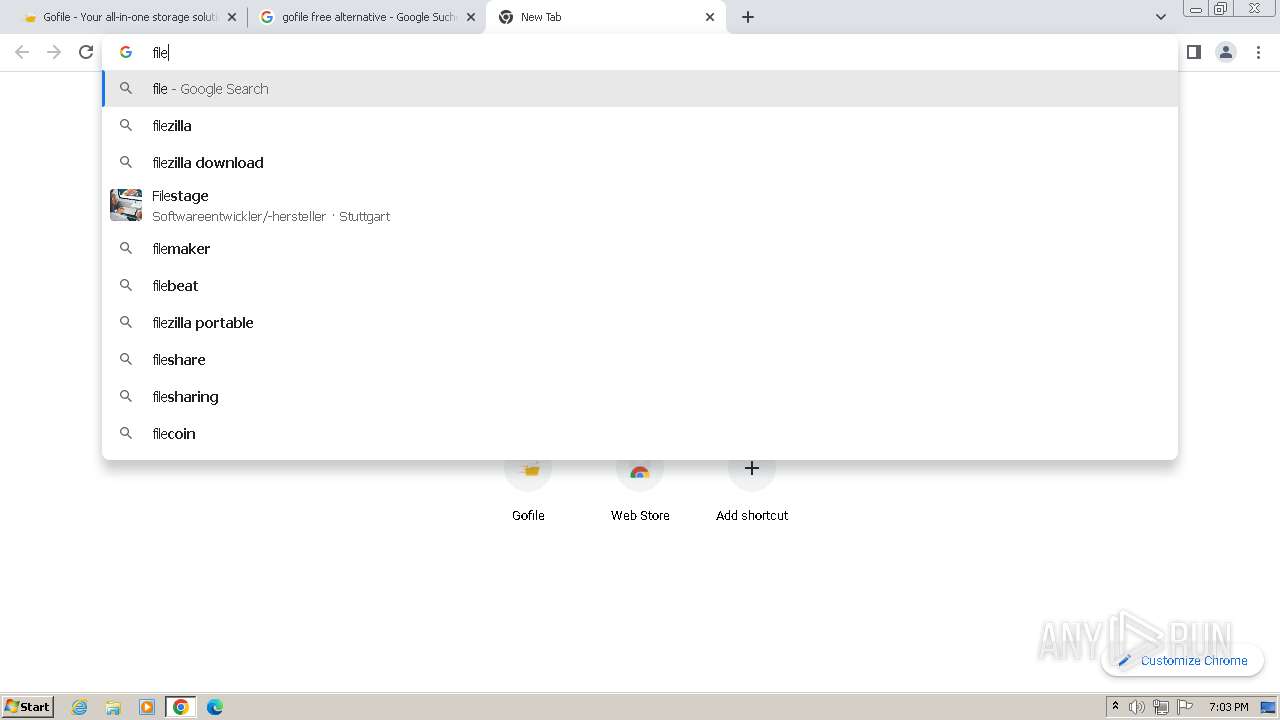Close the gofile free alternative tab
The width and height of the screenshot is (1280, 720).
coord(471,17)
